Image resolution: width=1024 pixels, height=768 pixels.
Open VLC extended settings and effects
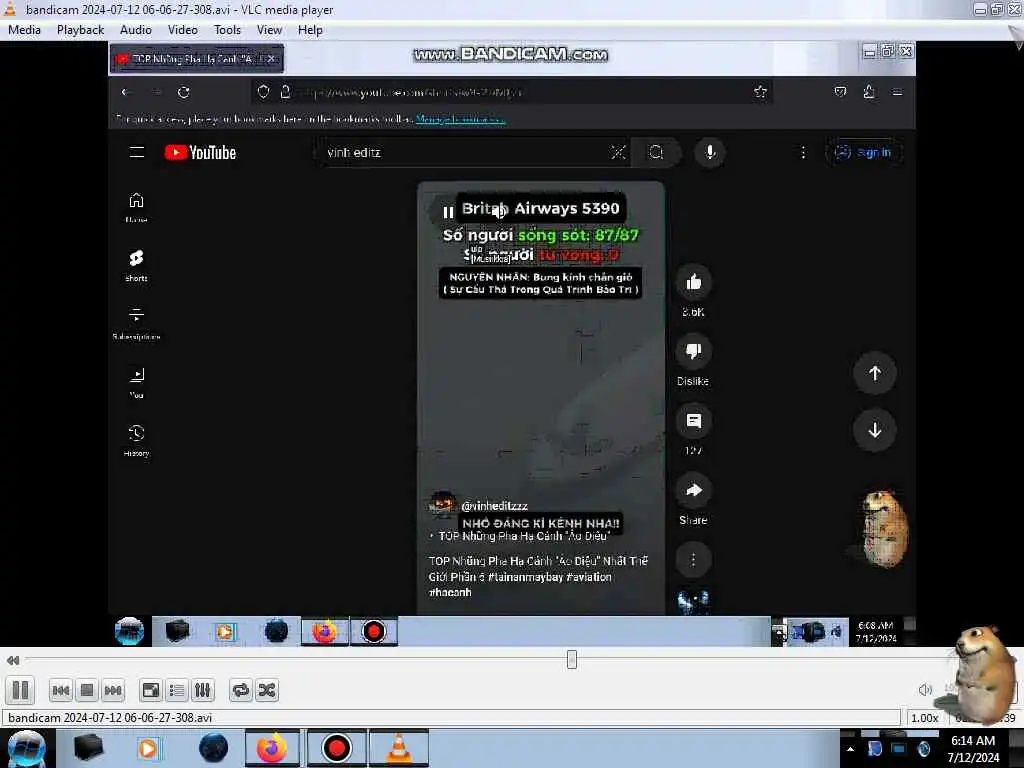(202, 690)
